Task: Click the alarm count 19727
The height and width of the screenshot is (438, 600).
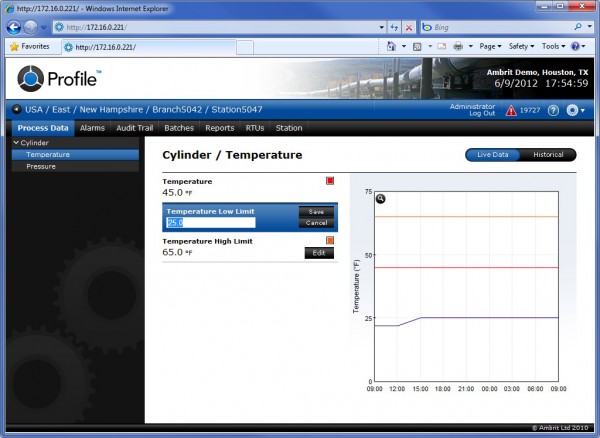Action: click(x=530, y=111)
